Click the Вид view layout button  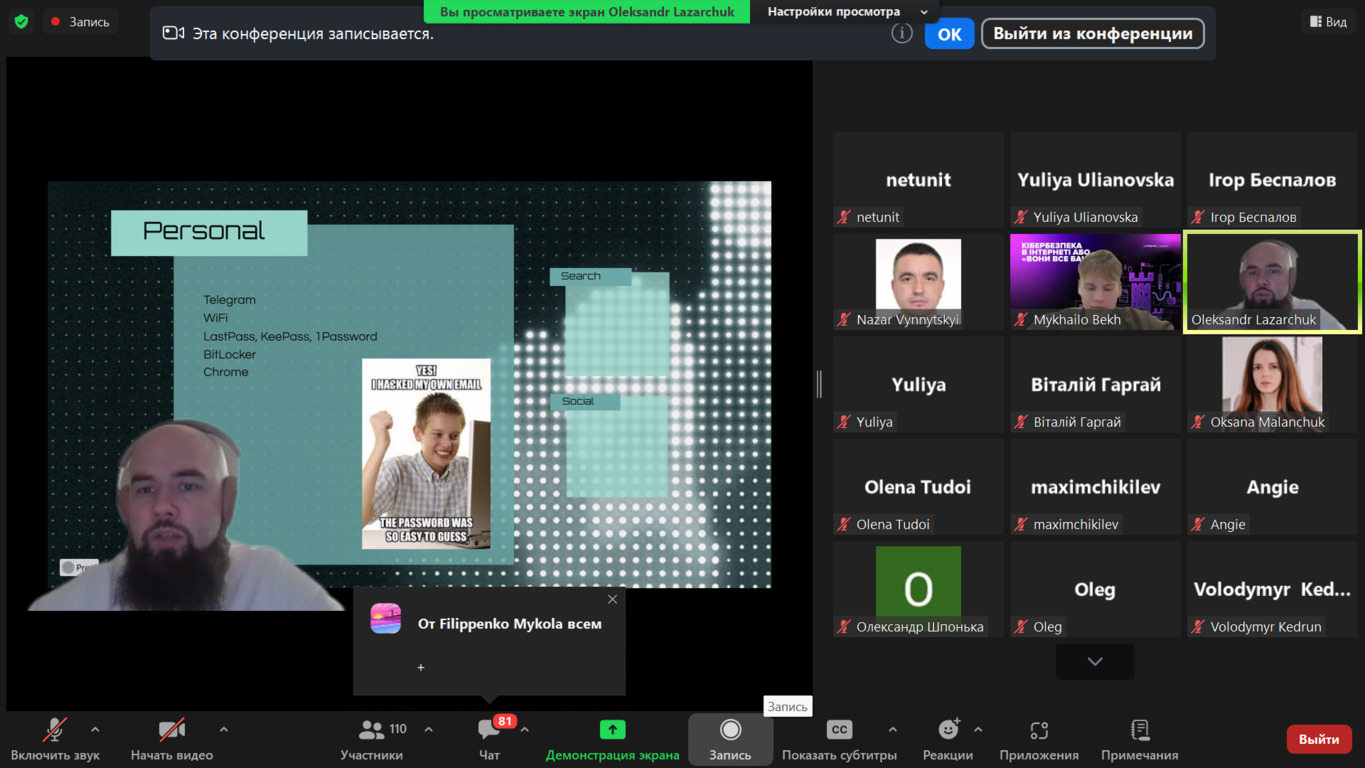tap(1328, 21)
